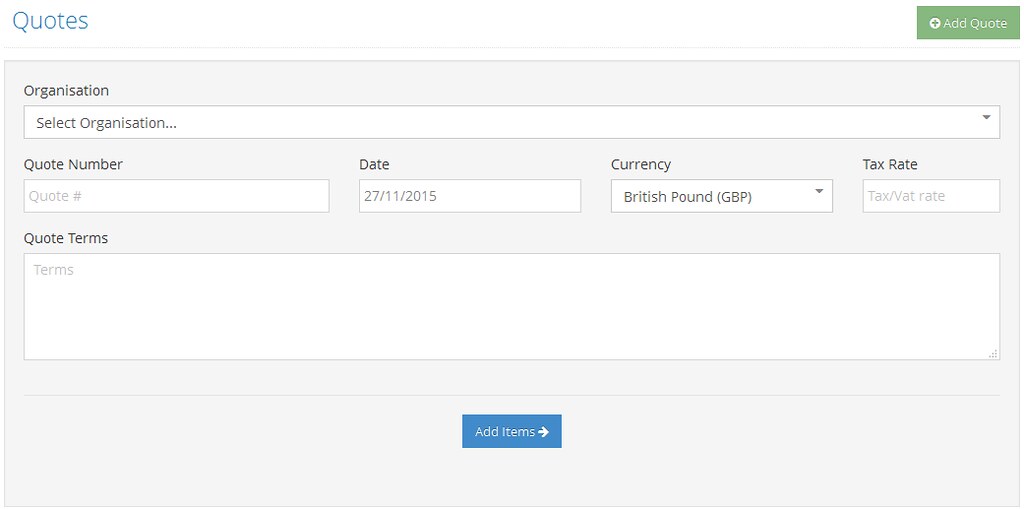
Task: Click the Quote Number label
Action: 73,165
